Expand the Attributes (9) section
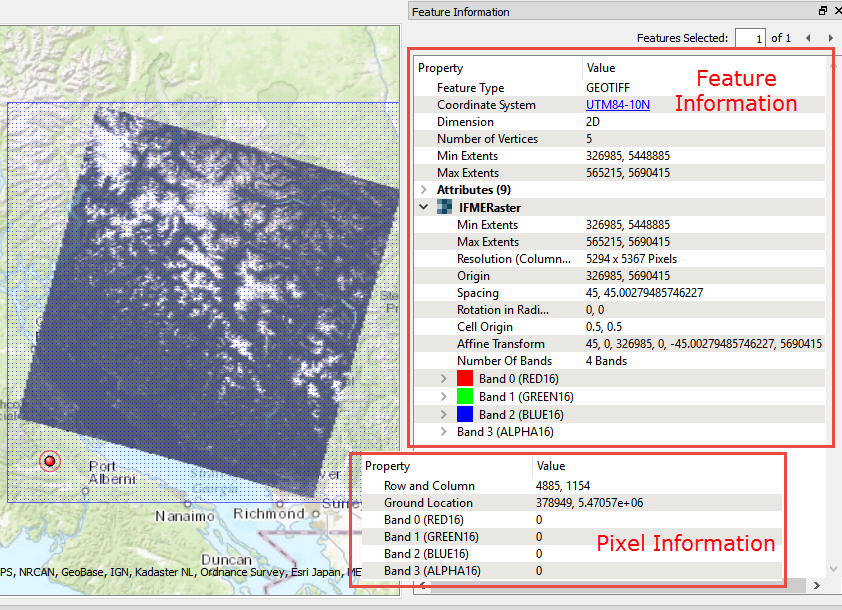The image size is (842, 610). [x=424, y=190]
